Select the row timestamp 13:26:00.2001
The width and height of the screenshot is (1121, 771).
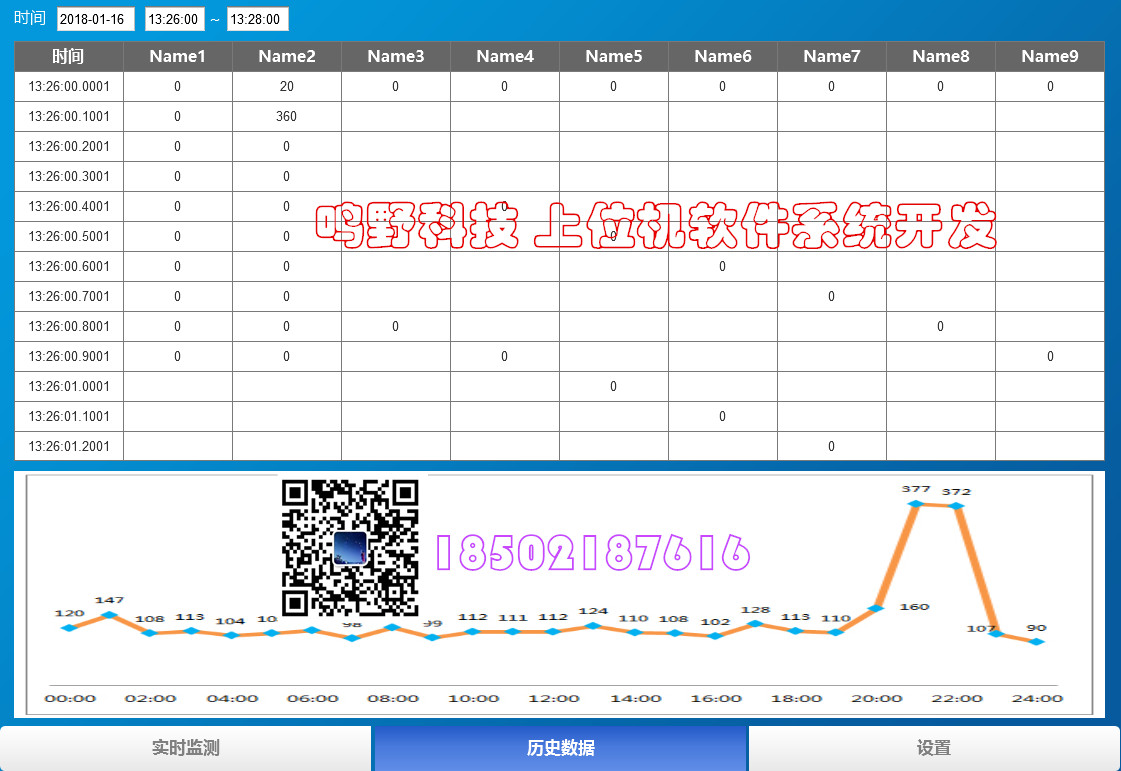69,147
